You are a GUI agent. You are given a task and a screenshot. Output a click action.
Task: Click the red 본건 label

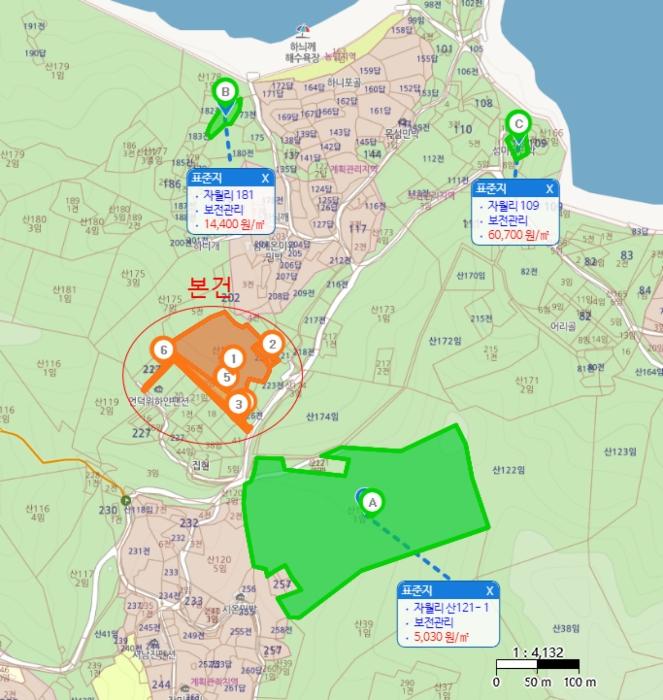pyautogui.click(x=209, y=288)
